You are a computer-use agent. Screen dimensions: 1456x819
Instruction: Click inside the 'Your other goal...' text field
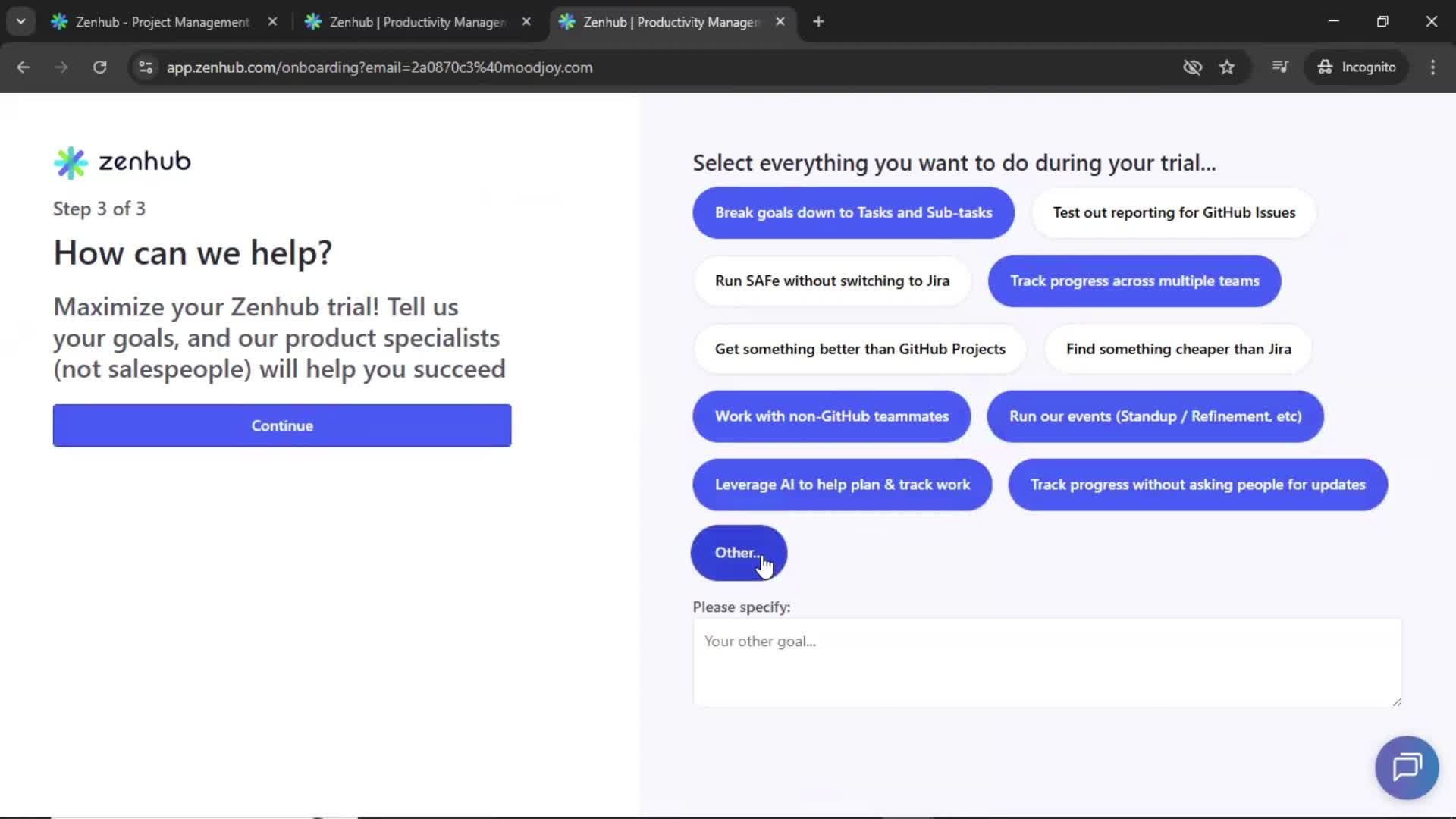[x=1046, y=661]
